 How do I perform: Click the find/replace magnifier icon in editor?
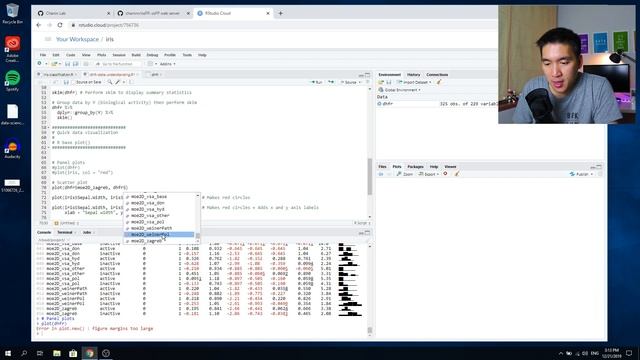[110, 82]
